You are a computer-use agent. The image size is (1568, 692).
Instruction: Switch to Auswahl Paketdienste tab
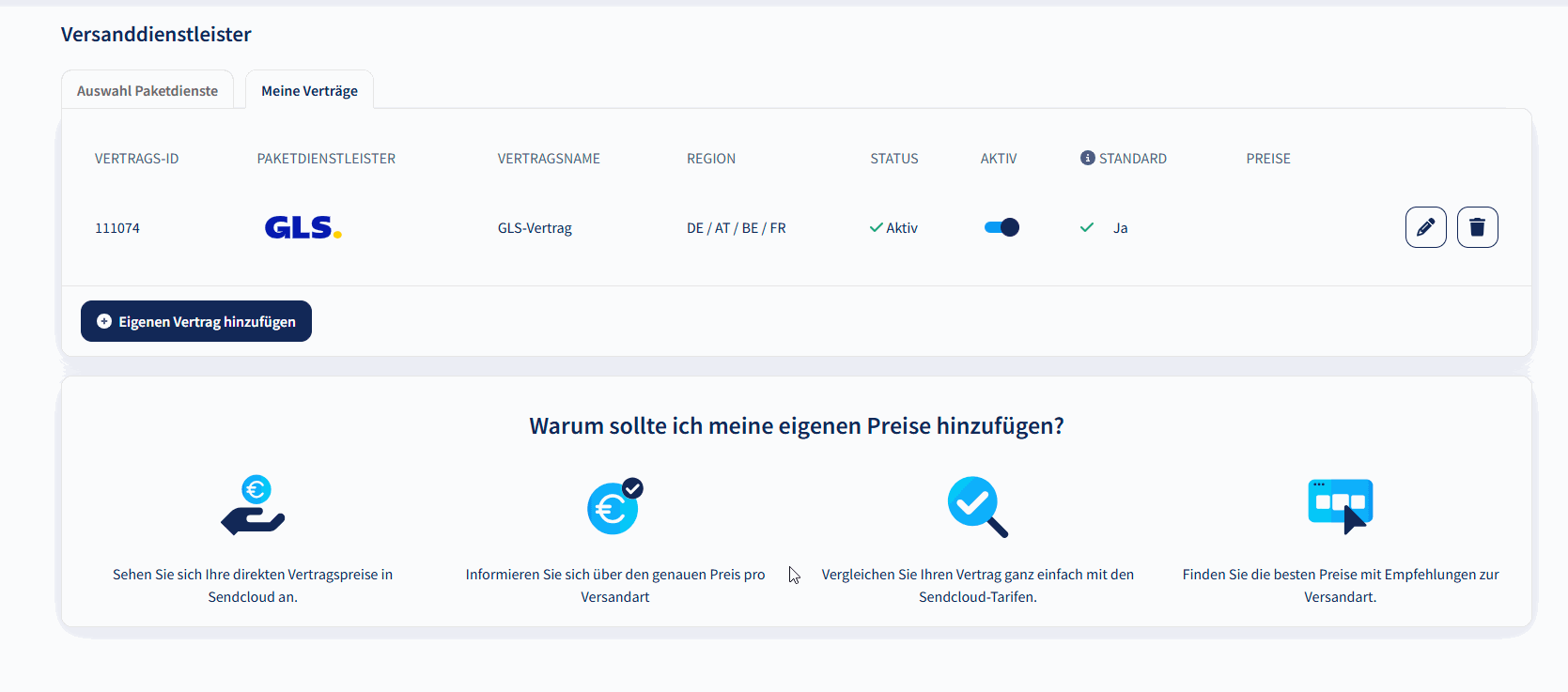[x=147, y=90]
